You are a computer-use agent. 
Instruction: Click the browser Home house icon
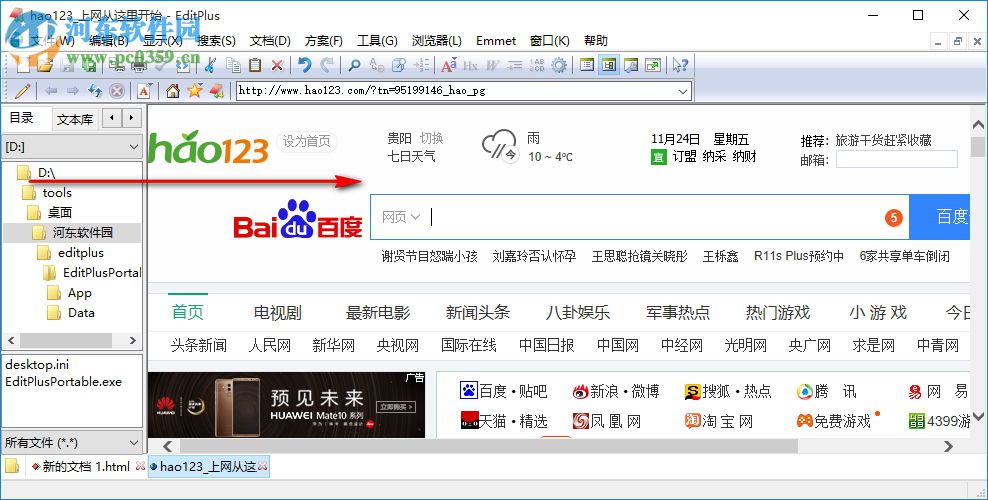tap(173, 91)
